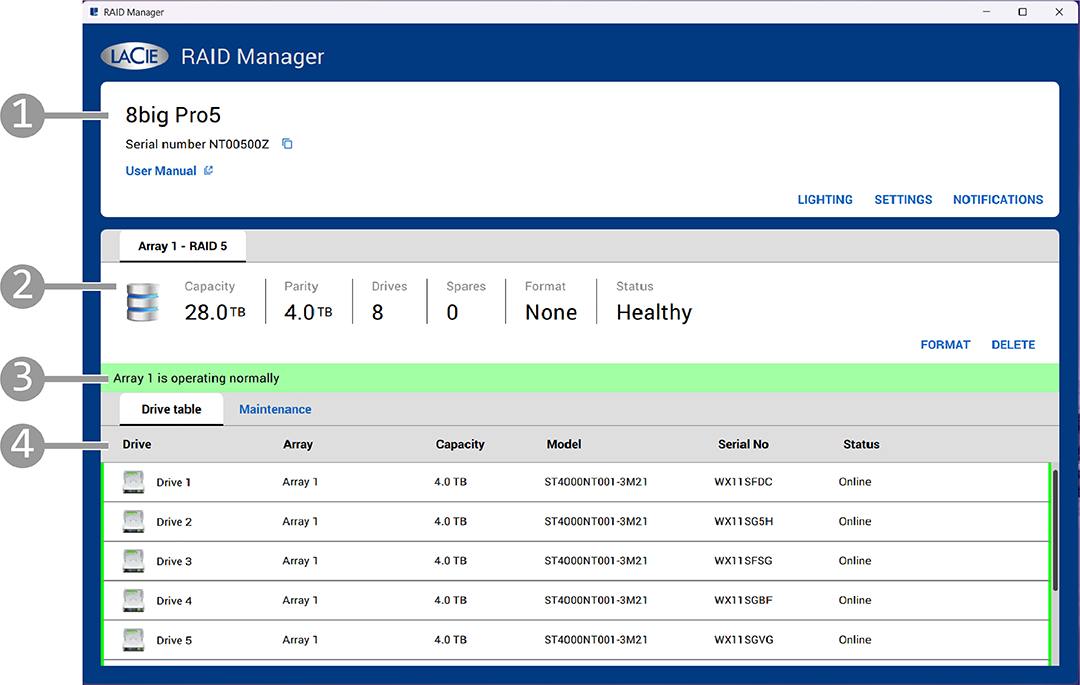Open the User Manual link
The width and height of the screenshot is (1080, 685).
pyautogui.click(x=160, y=171)
